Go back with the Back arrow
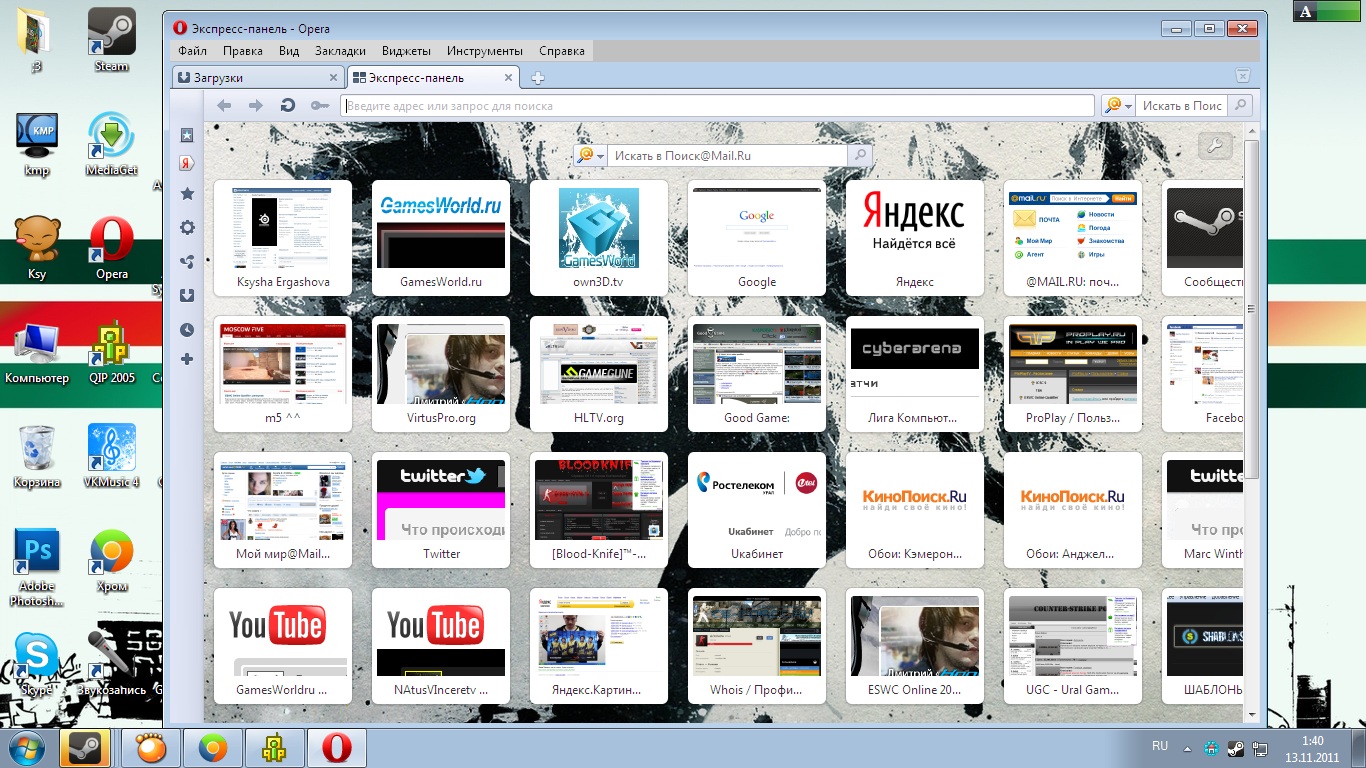1366x768 pixels. [224, 105]
